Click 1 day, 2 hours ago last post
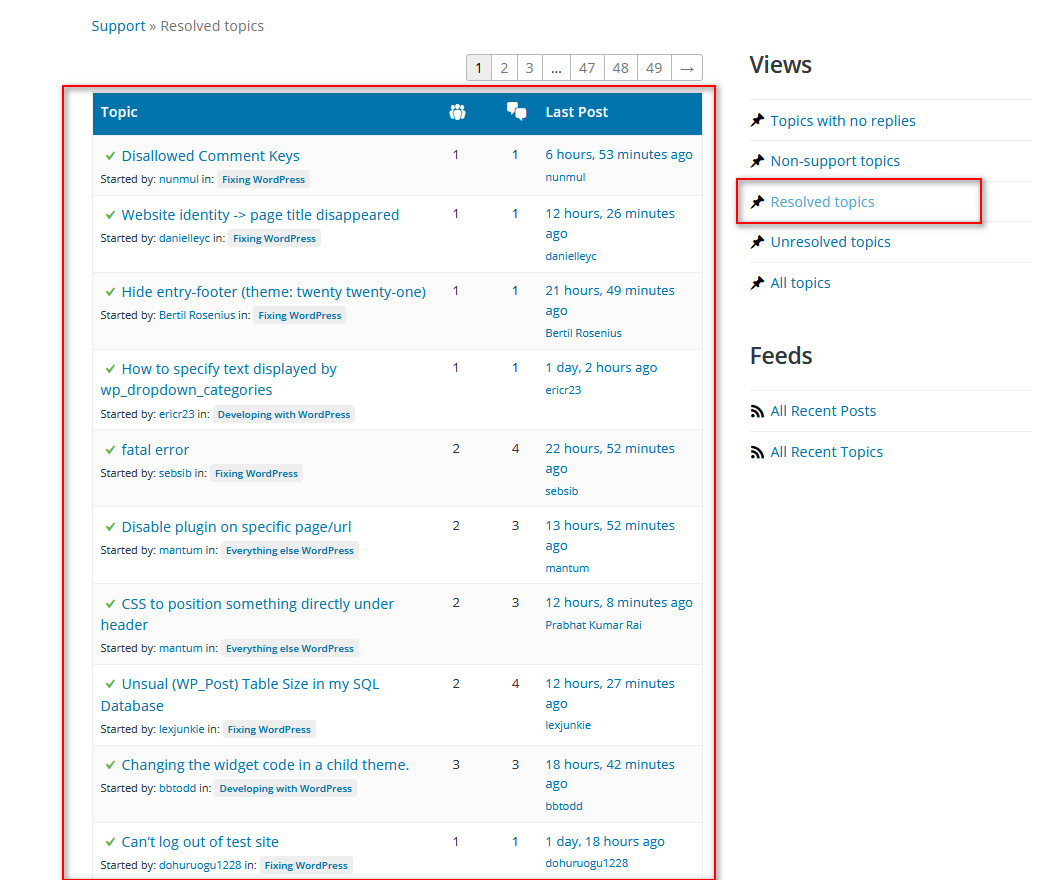 tap(601, 368)
